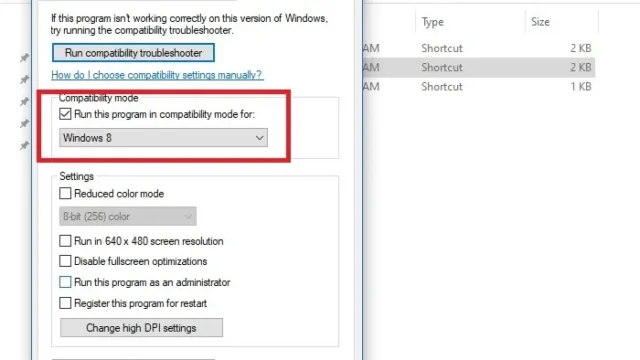Open 'How do I choose compatibility settings manually?' link

[x=157, y=75]
